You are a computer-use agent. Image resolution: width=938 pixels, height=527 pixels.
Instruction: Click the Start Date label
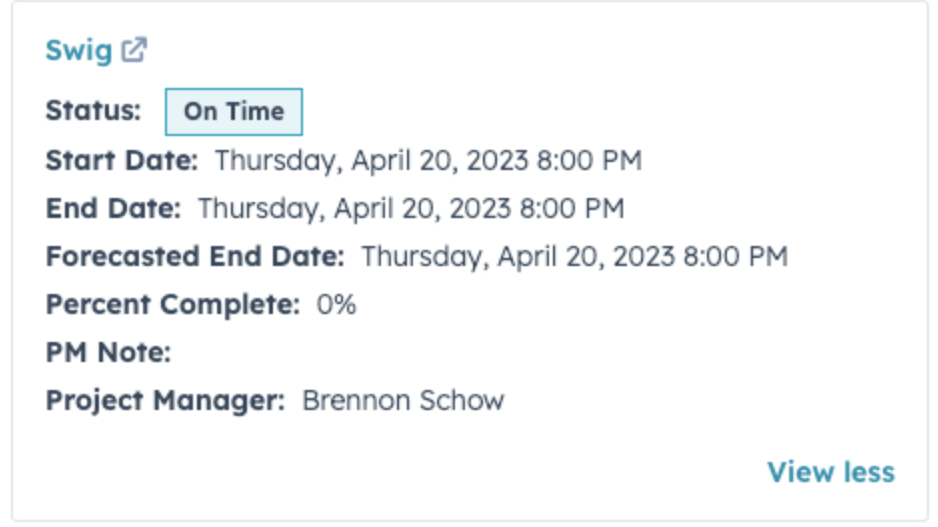pyautogui.click(x=121, y=160)
